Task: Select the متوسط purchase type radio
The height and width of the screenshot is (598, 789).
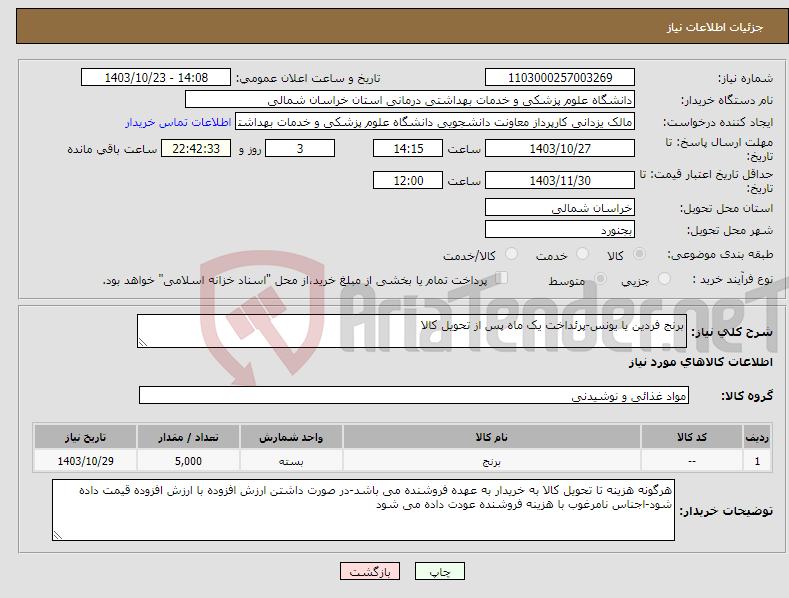Action: point(600,279)
